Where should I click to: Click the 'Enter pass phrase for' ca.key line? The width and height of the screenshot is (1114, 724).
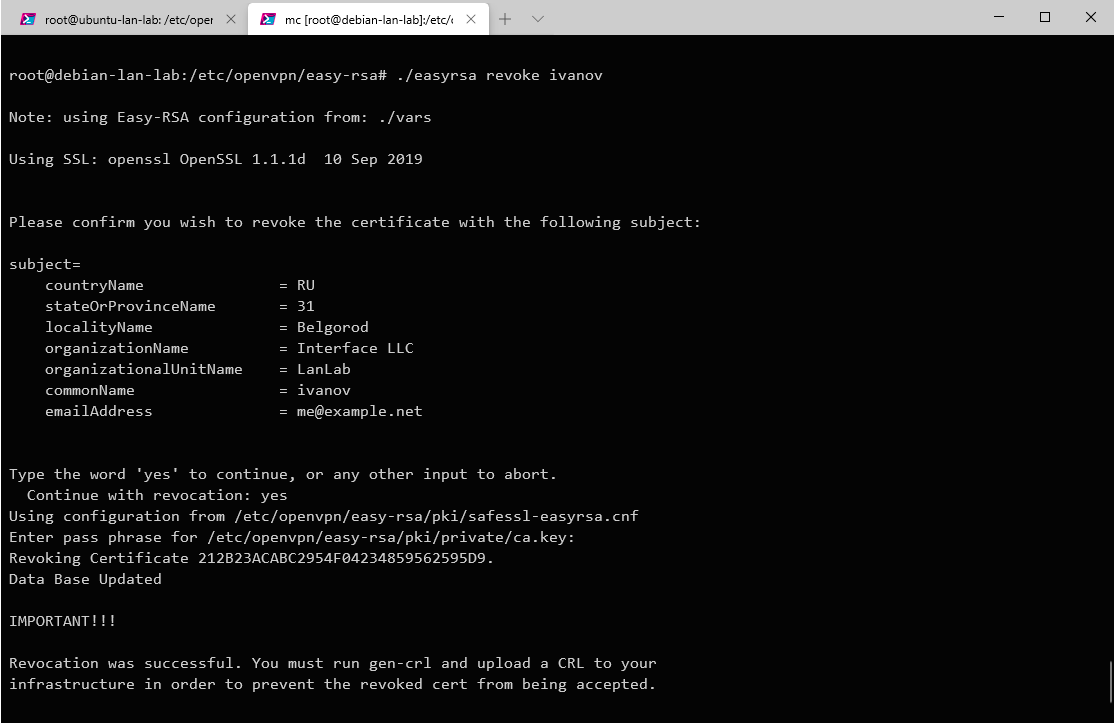(x=291, y=537)
